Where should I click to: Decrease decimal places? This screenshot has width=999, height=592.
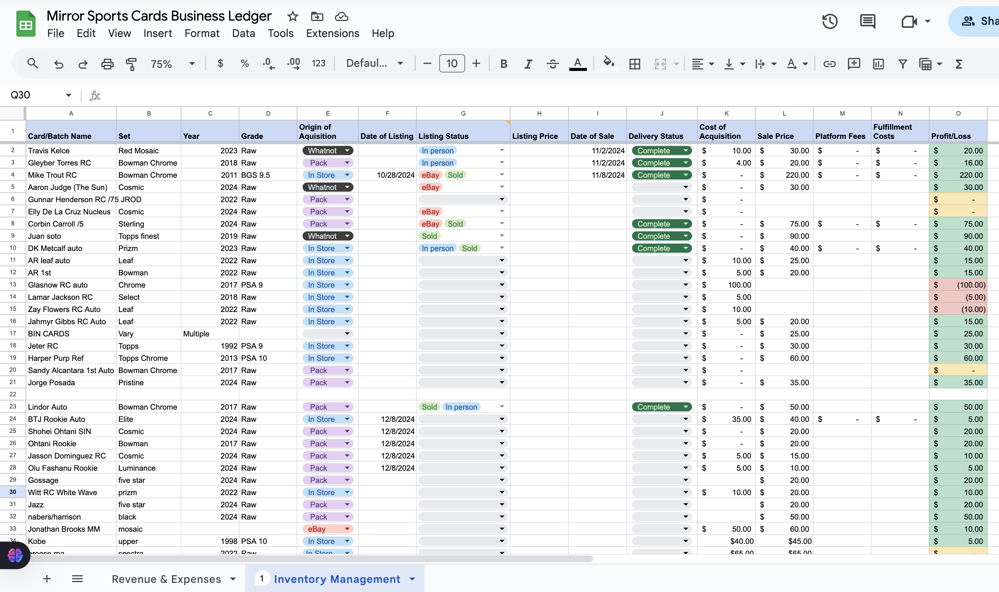[269, 64]
